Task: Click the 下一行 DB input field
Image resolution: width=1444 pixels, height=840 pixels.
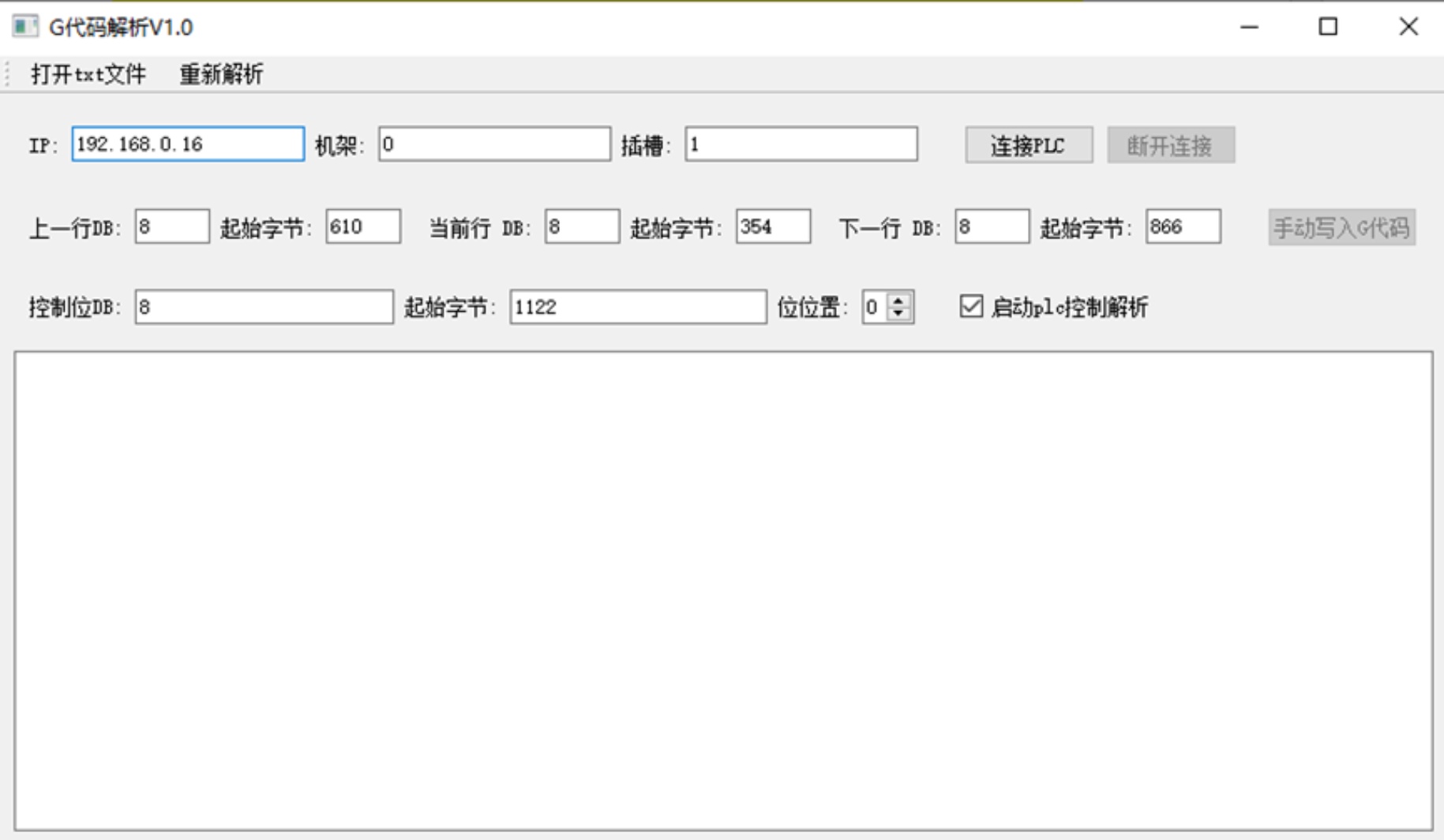Action: point(992,227)
